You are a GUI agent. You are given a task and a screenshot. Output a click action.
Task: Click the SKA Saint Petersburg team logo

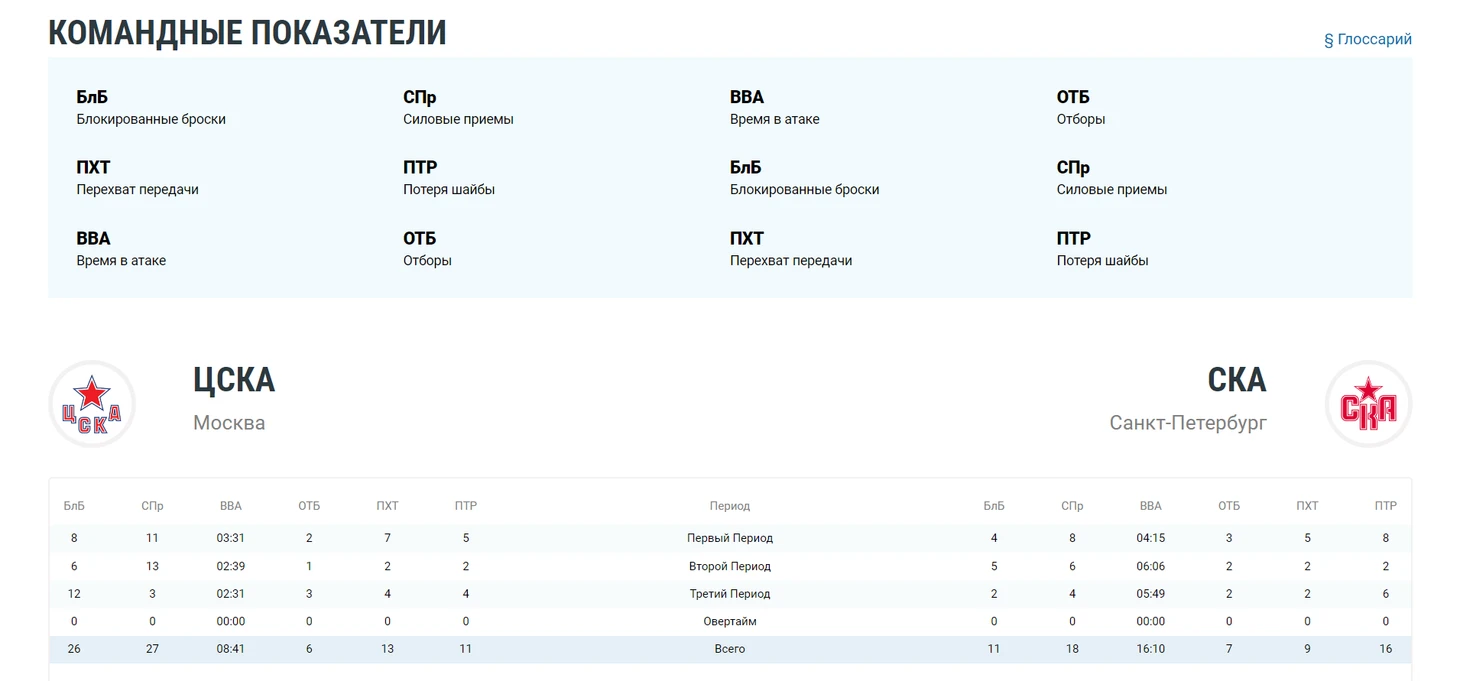click(x=1367, y=404)
